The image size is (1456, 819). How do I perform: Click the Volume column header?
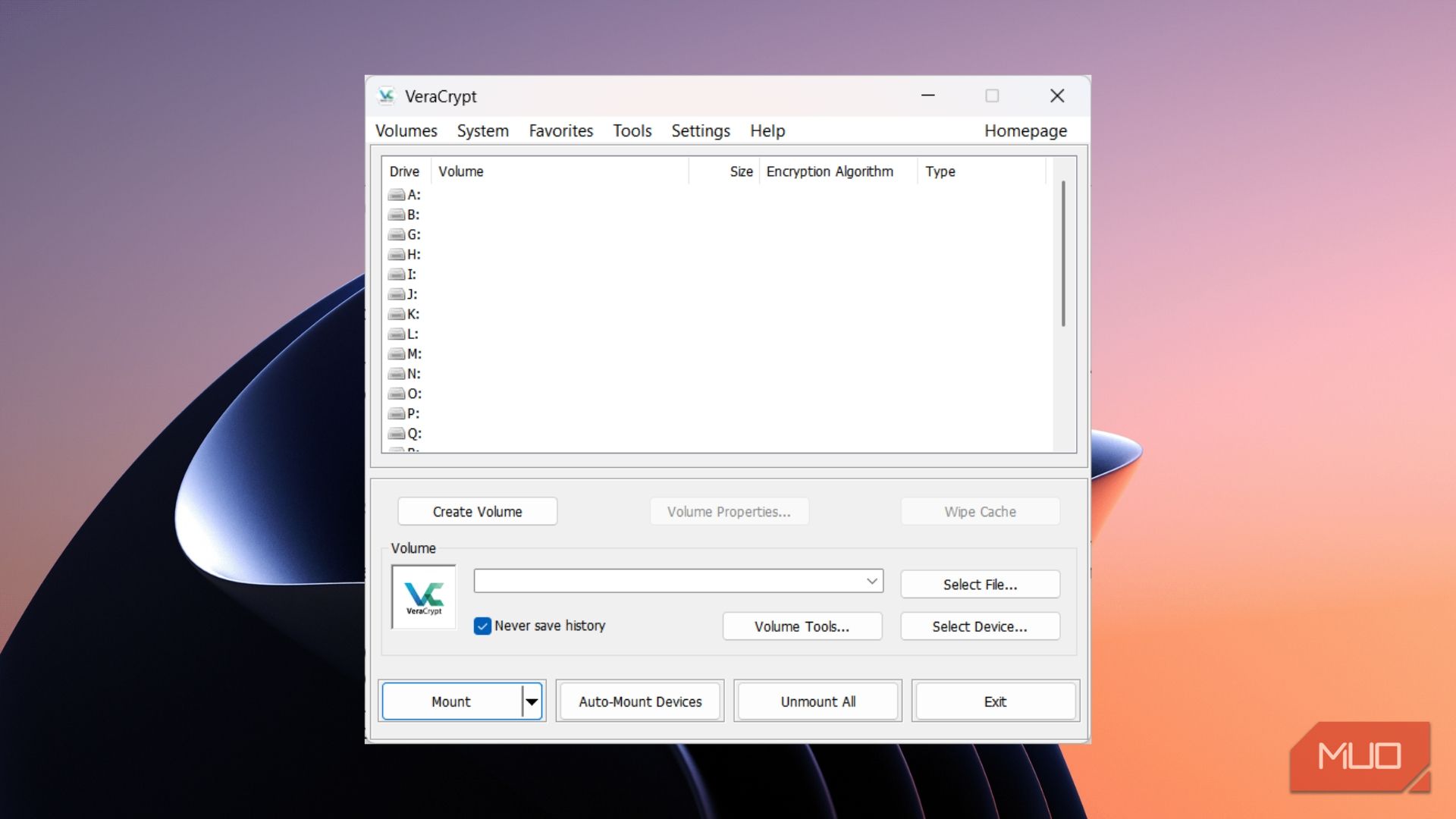(560, 171)
